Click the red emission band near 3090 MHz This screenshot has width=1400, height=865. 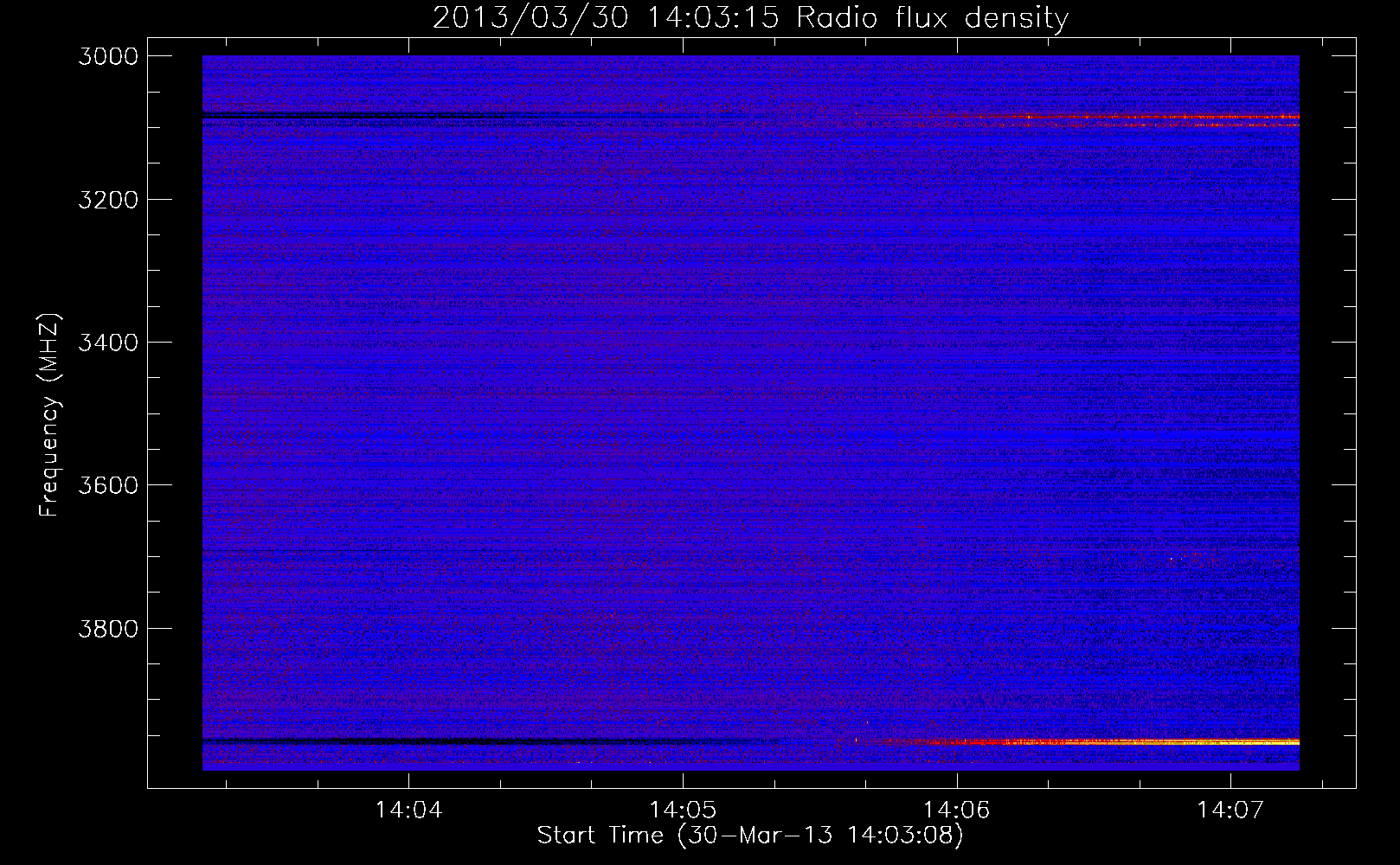click(1116, 120)
